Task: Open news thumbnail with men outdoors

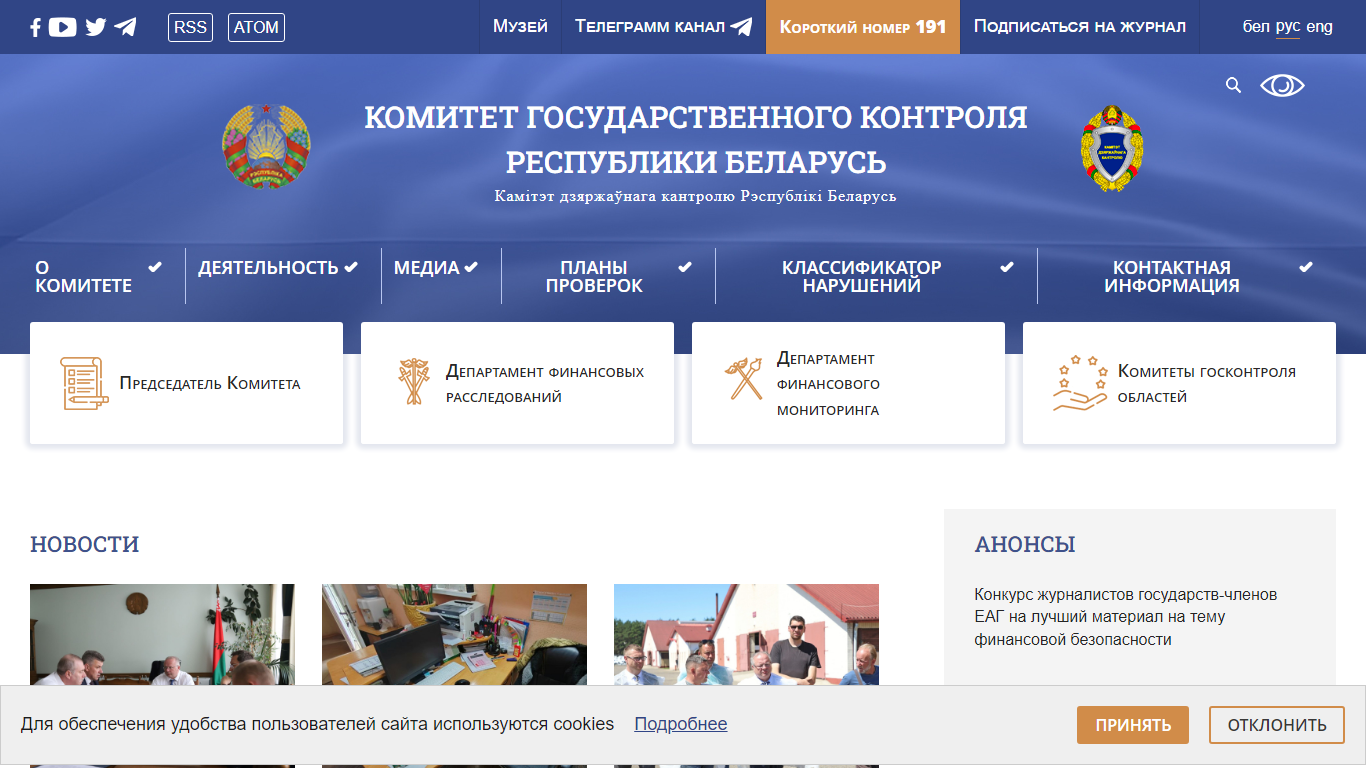Action: (746, 634)
